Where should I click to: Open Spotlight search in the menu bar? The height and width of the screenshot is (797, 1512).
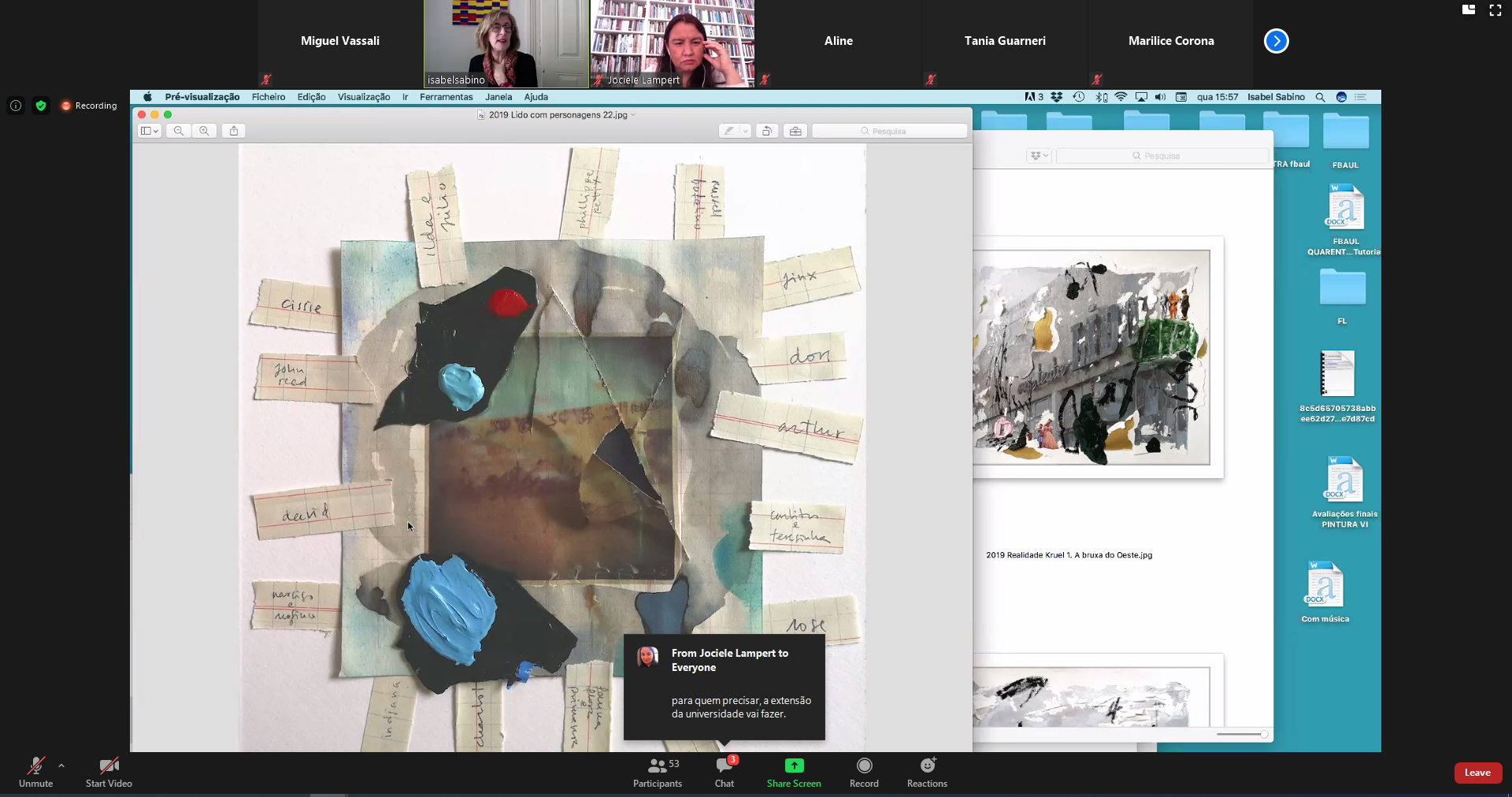(x=1320, y=97)
